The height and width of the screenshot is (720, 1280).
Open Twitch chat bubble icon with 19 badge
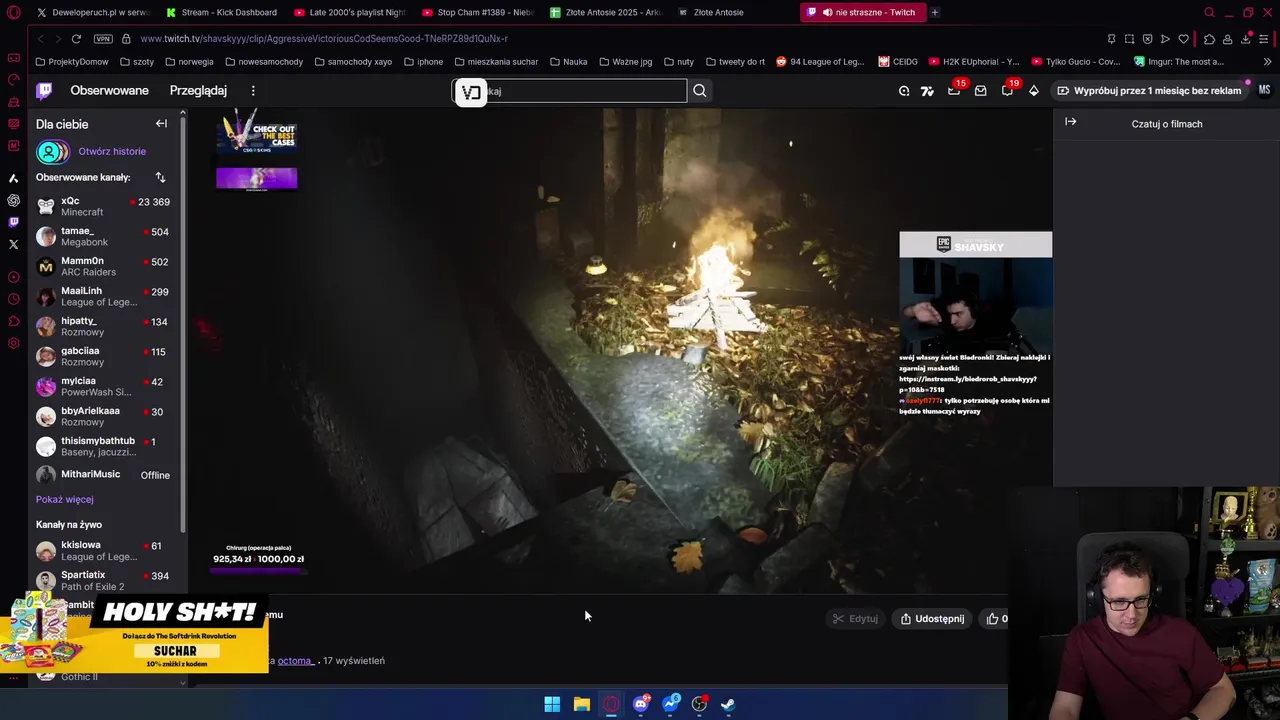click(x=1007, y=90)
